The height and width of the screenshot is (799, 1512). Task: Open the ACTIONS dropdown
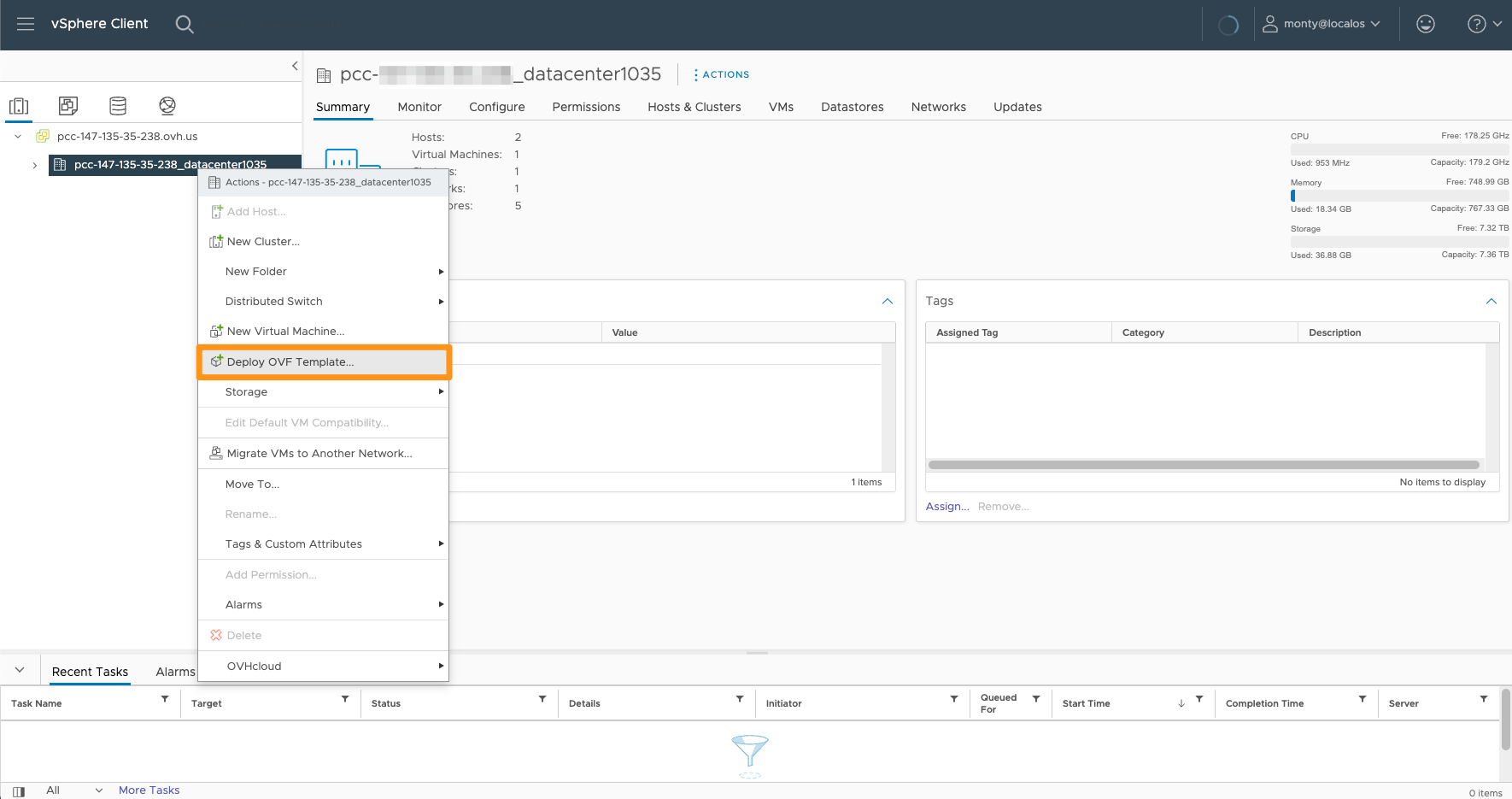click(x=721, y=74)
